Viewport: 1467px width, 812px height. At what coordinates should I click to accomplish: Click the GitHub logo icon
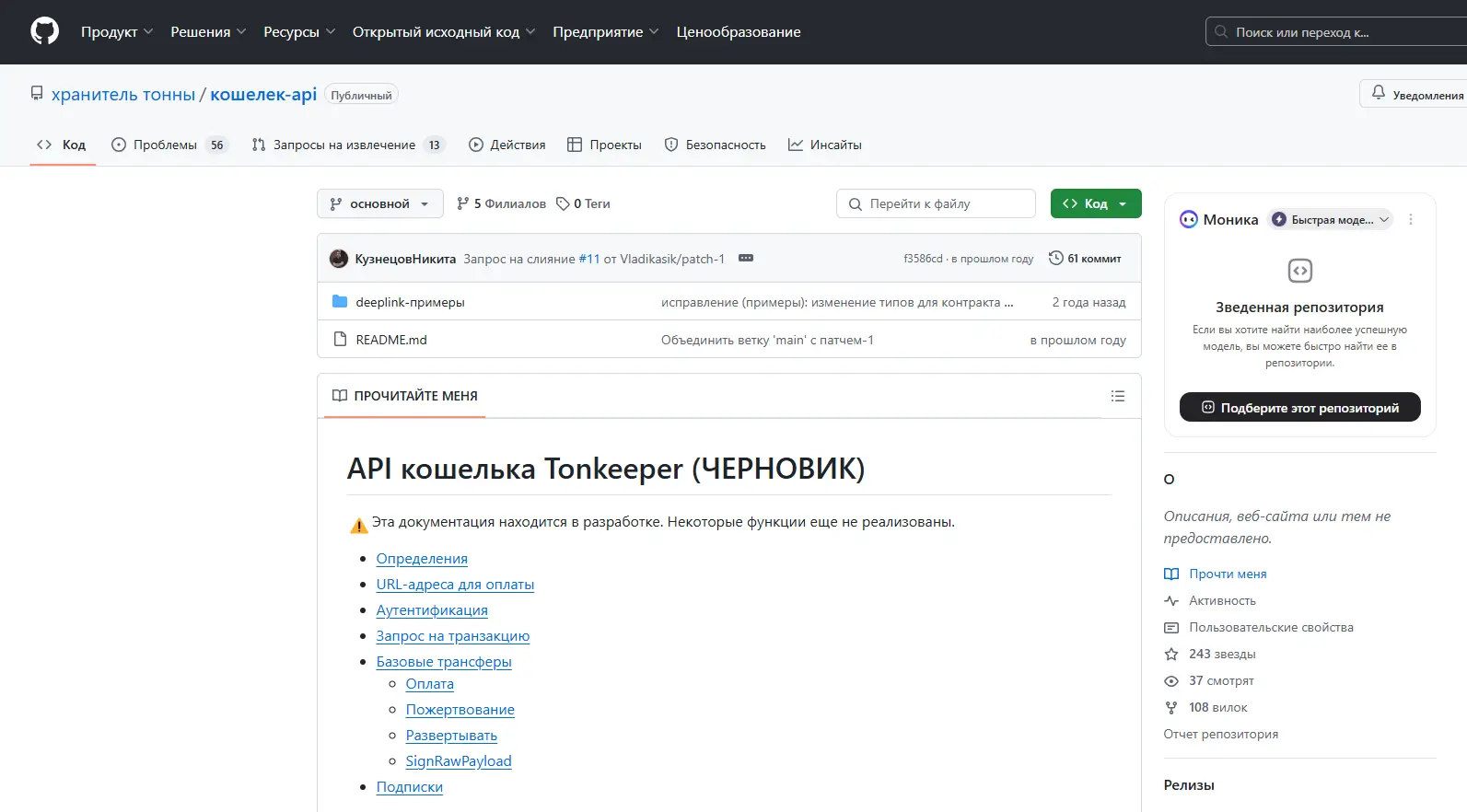44,31
